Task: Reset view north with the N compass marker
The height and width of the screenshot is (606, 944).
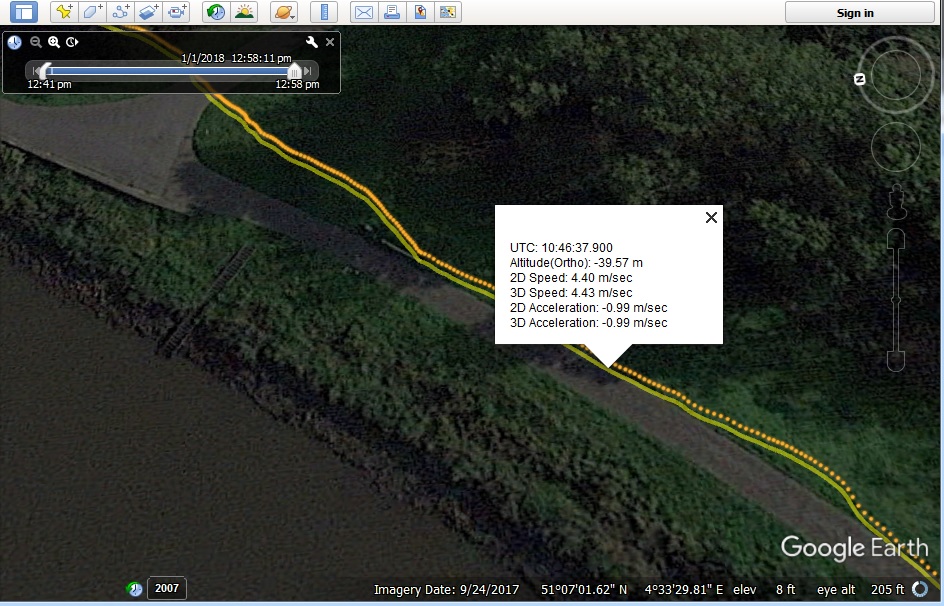Action: pyautogui.click(x=860, y=79)
